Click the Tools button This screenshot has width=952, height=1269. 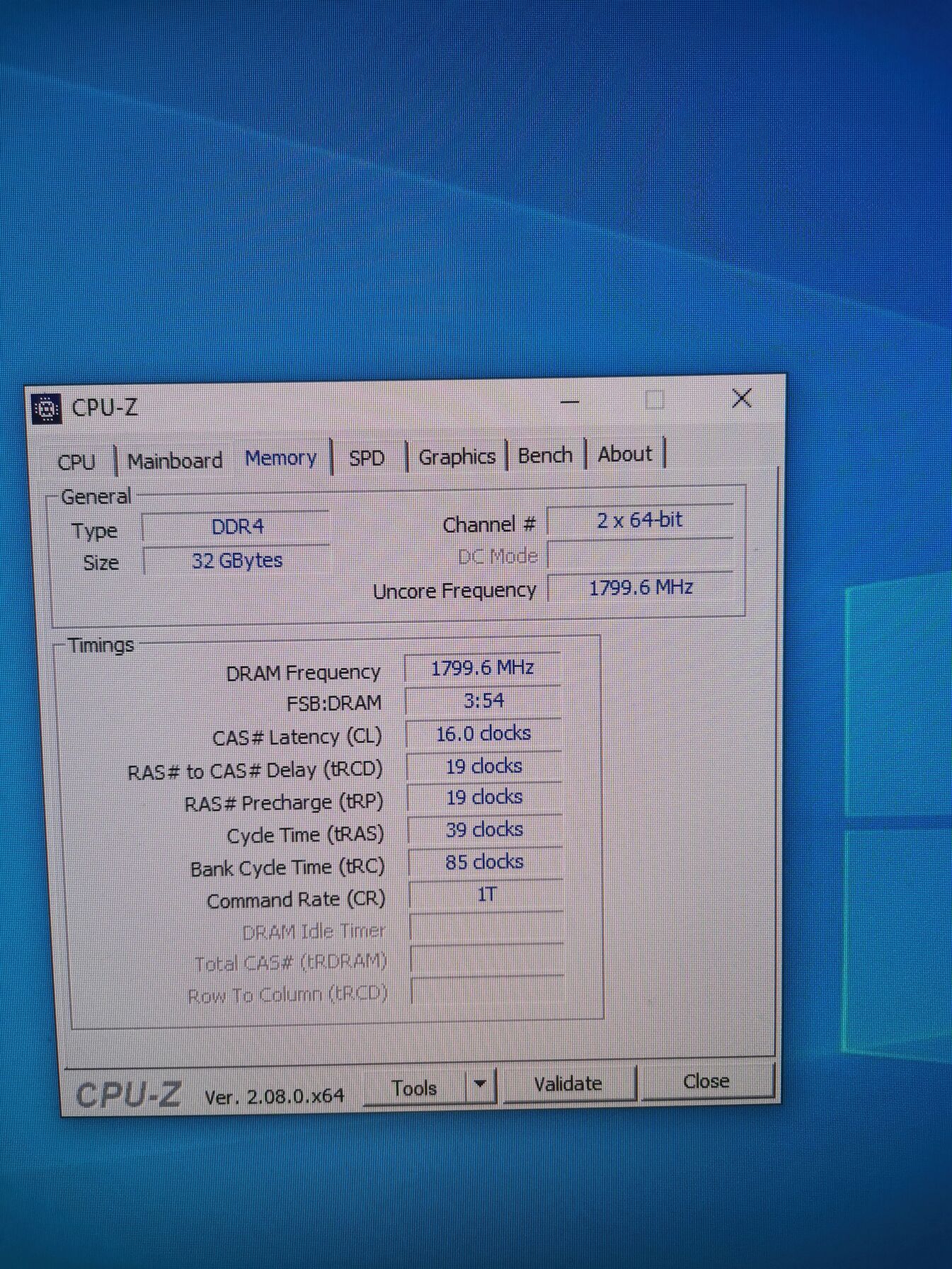415,1088
